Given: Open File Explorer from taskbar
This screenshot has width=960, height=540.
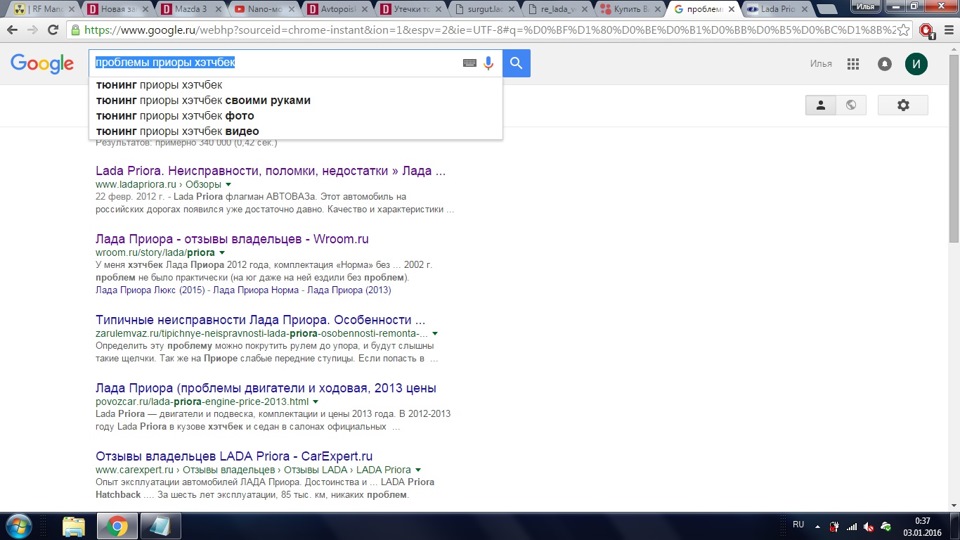Looking at the screenshot, I should [x=73, y=526].
